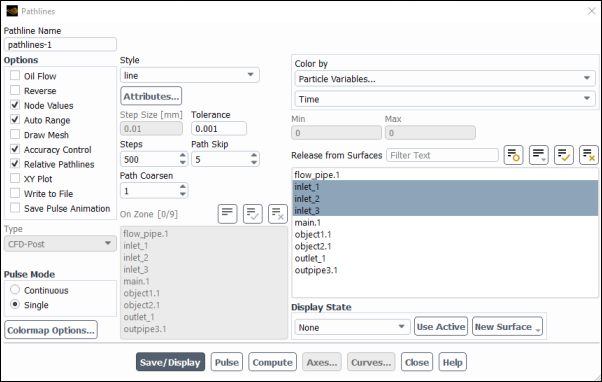Image resolution: width=602 pixels, height=382 pixels.
Task: Select outlet_1 in Release from Surfaces
Action: point(445,258)
